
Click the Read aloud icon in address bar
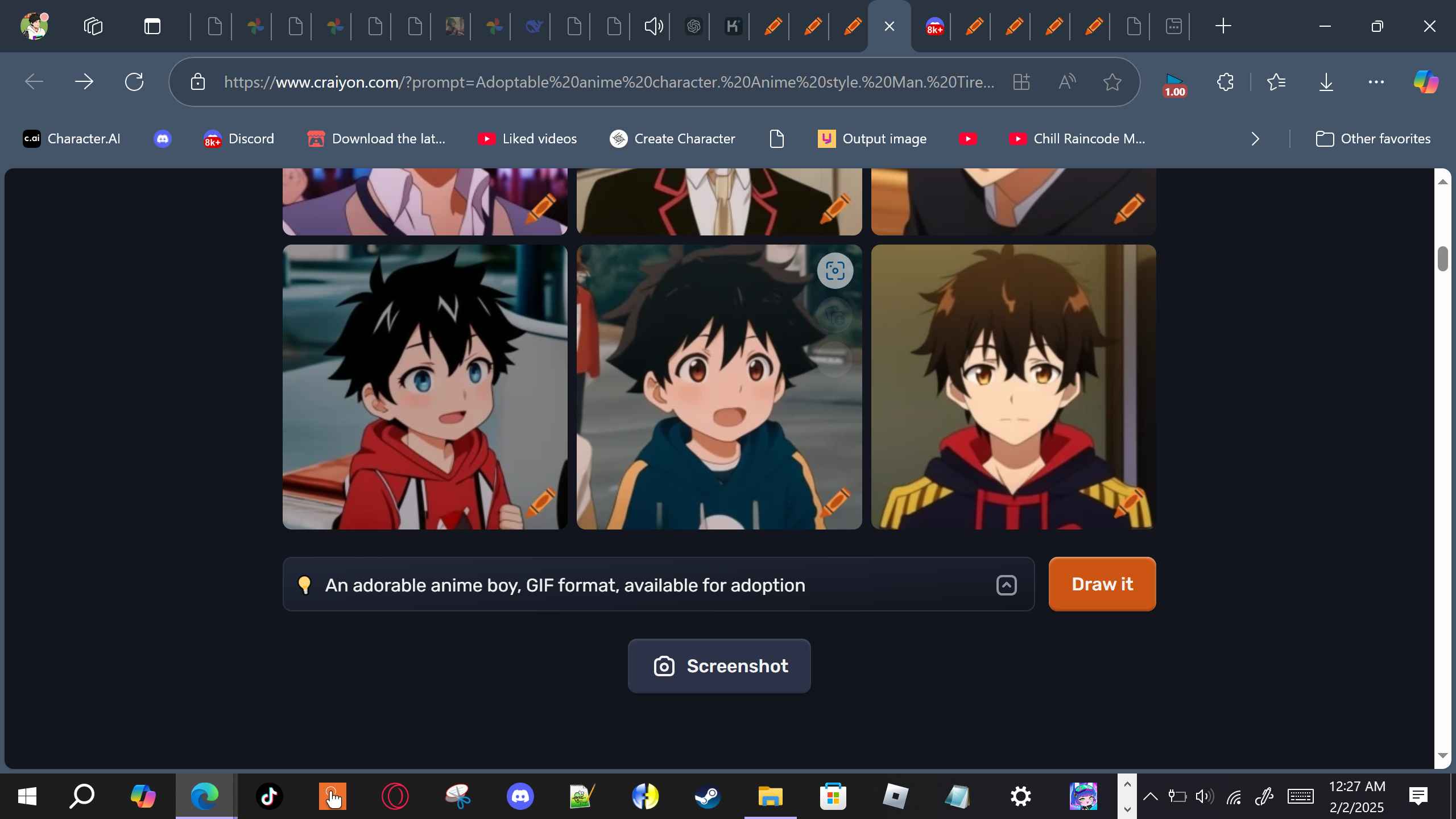coord(1067,82)
